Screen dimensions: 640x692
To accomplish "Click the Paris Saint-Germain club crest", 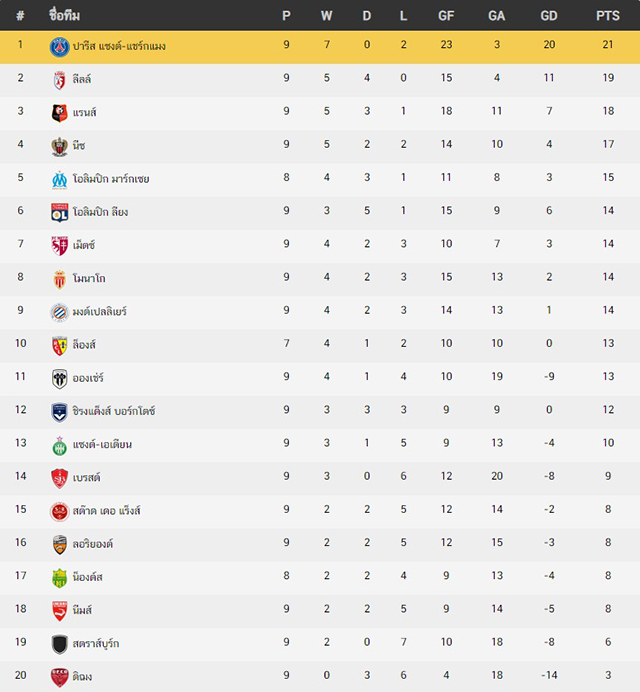I will coord(60,47).
